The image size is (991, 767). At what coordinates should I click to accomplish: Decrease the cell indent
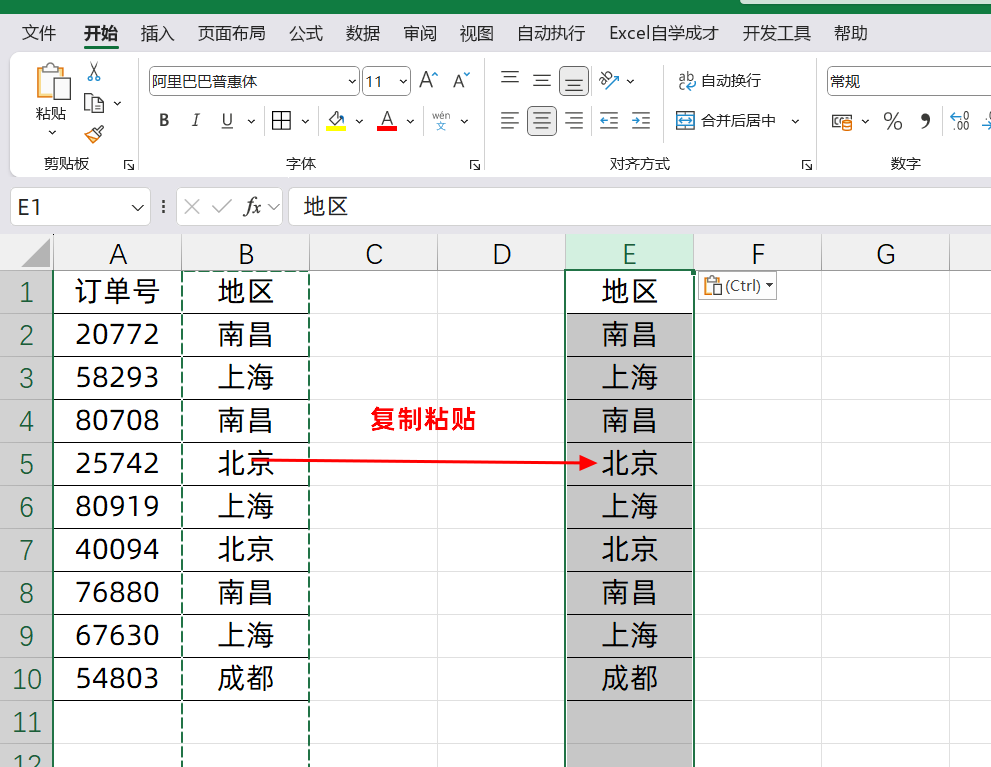(x=609, y=120)
